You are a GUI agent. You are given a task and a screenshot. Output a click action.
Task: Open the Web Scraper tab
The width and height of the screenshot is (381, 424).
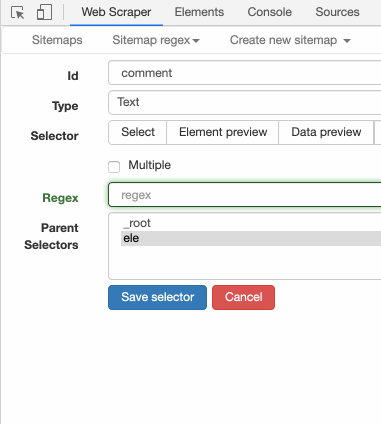tap(116, 12)
